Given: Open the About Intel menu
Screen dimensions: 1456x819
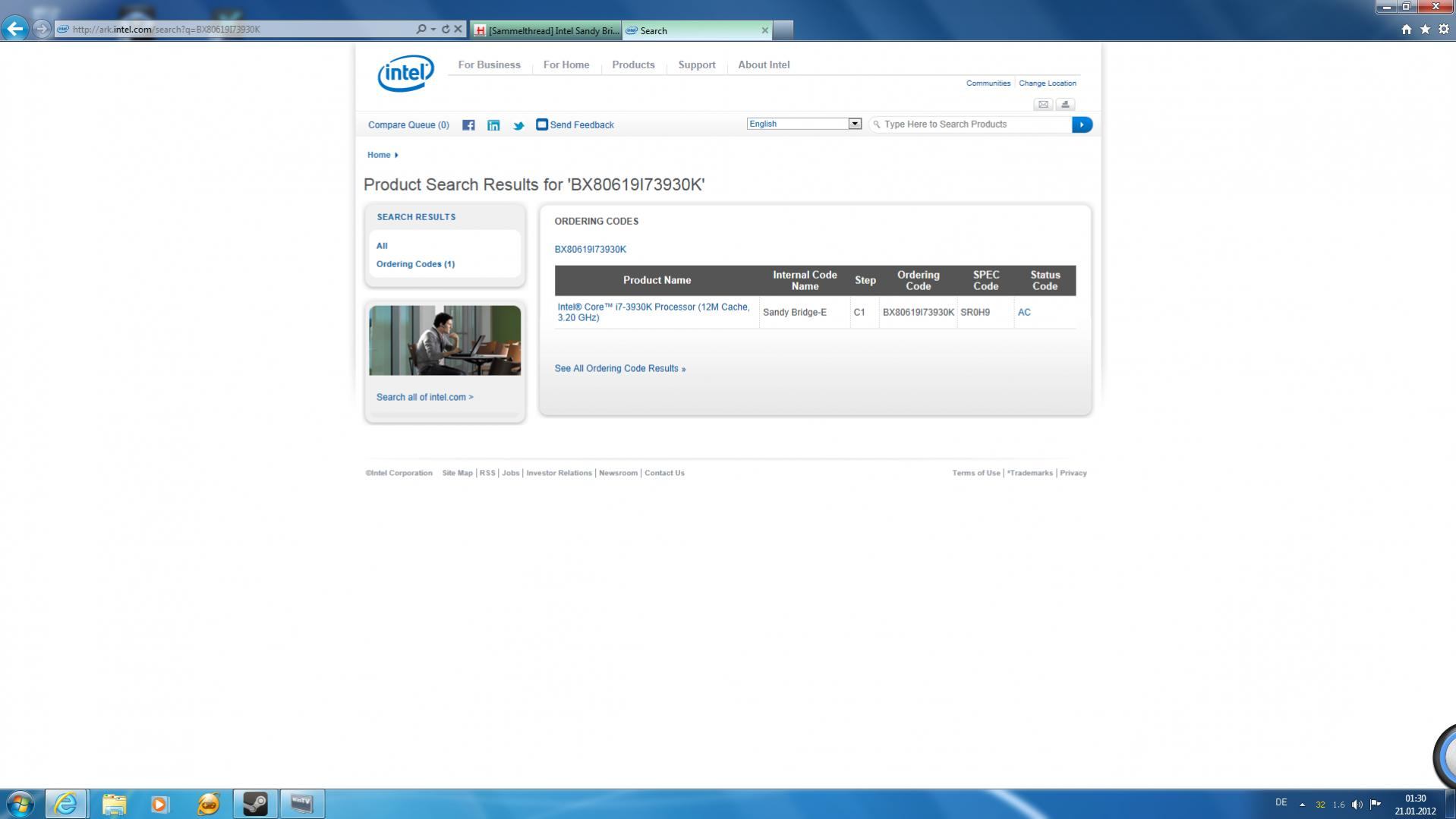Looking at the screenshot, I should pos(764,65).
